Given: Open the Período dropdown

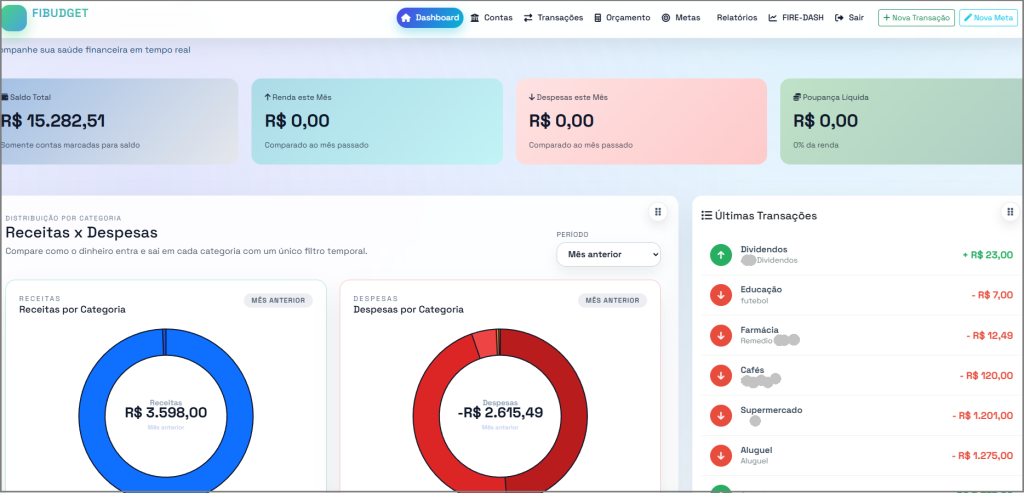Looking at the screenshot, I should pos(608,255).
